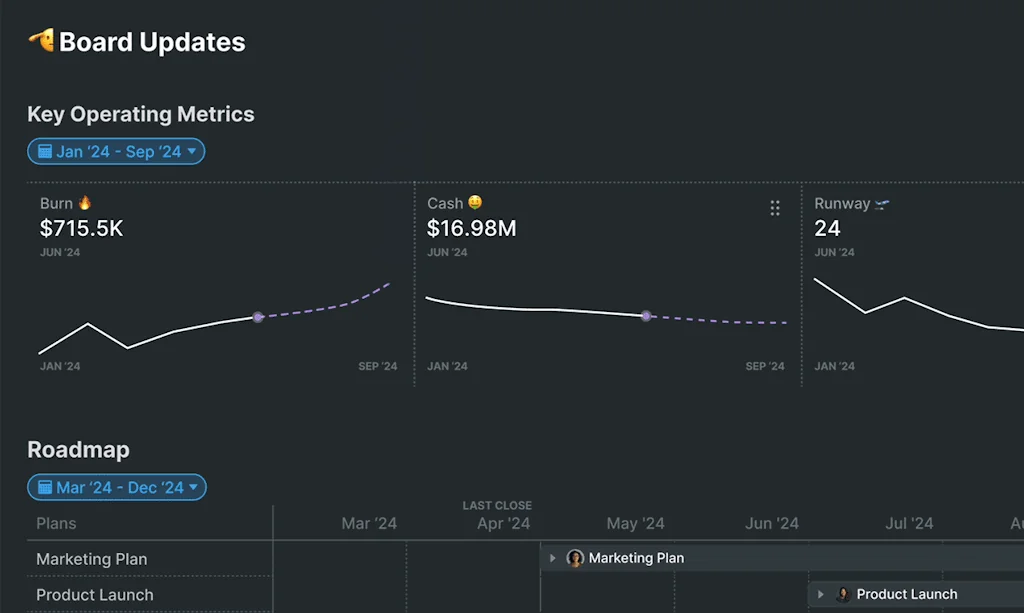Click the six-dot drag handle on the Cash card

pos(775,207)
